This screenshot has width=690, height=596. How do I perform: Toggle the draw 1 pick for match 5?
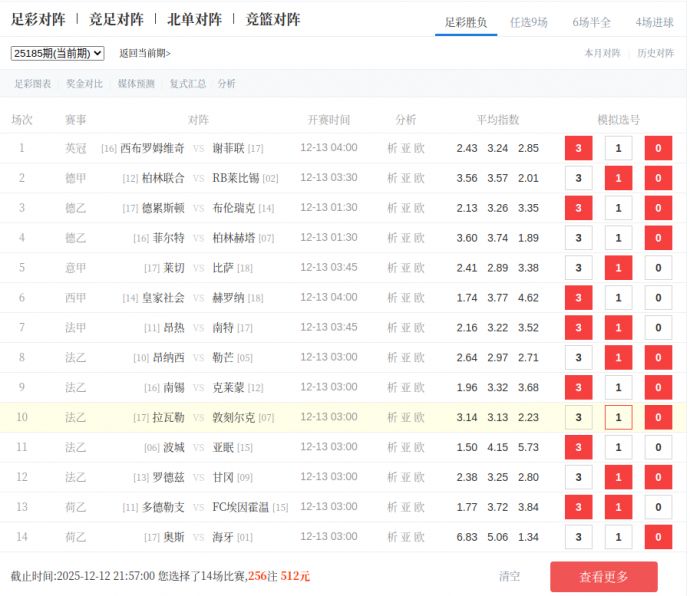coord(618,268)
